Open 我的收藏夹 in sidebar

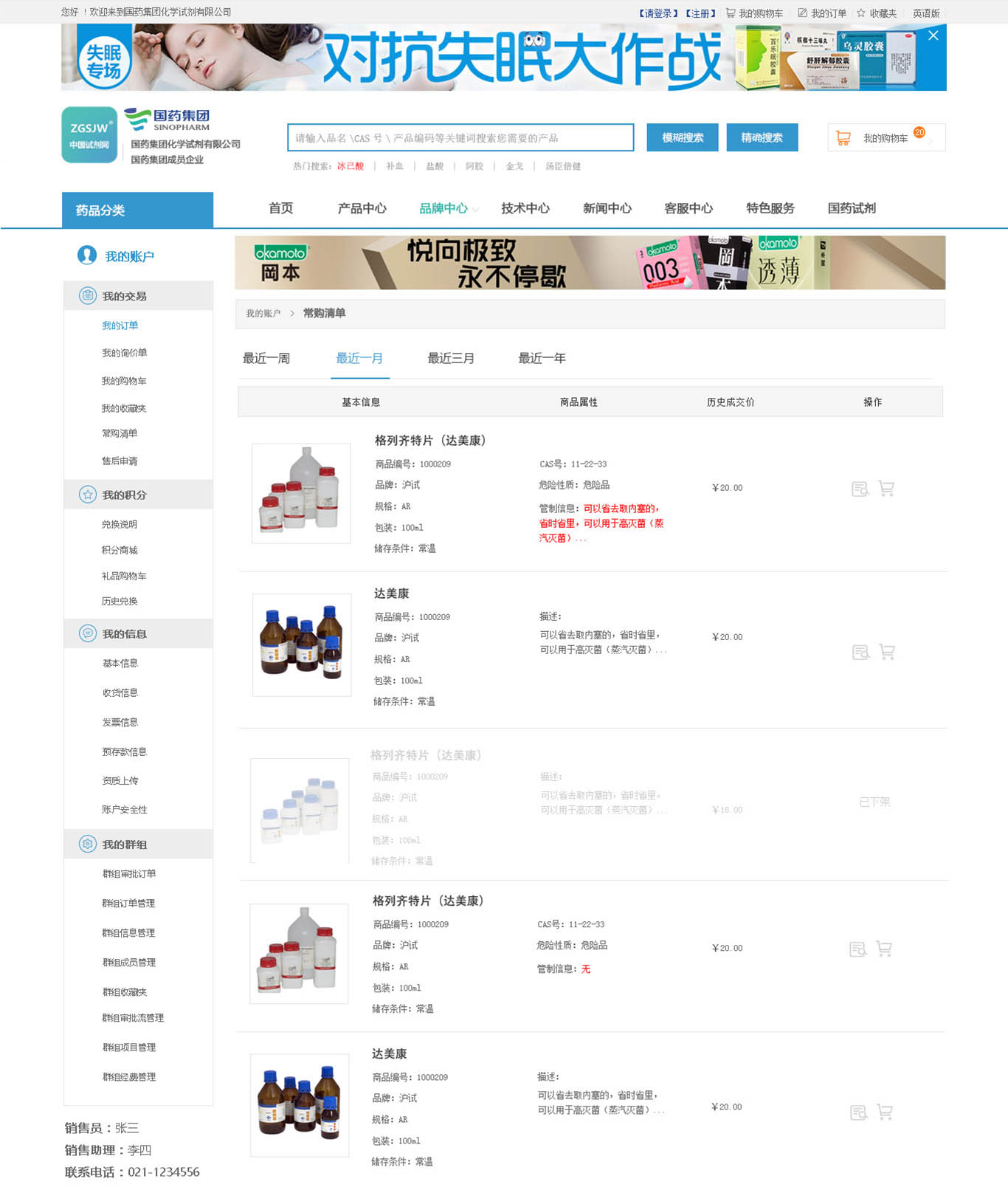124,408
